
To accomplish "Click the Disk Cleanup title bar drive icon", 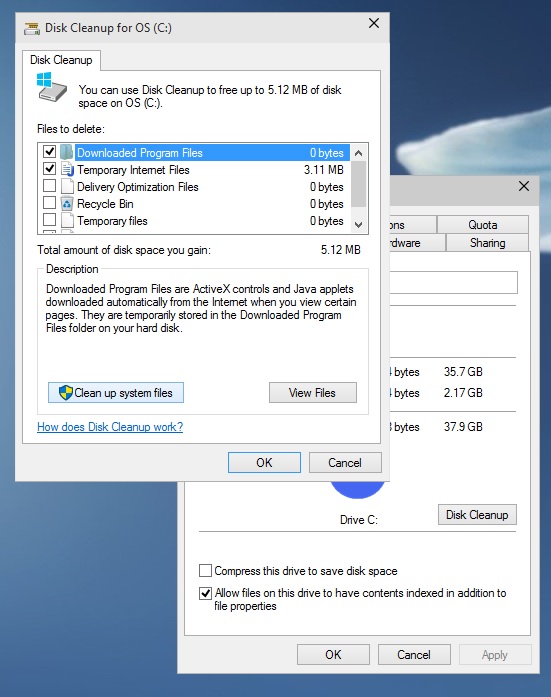I will [x=32, y=28].
